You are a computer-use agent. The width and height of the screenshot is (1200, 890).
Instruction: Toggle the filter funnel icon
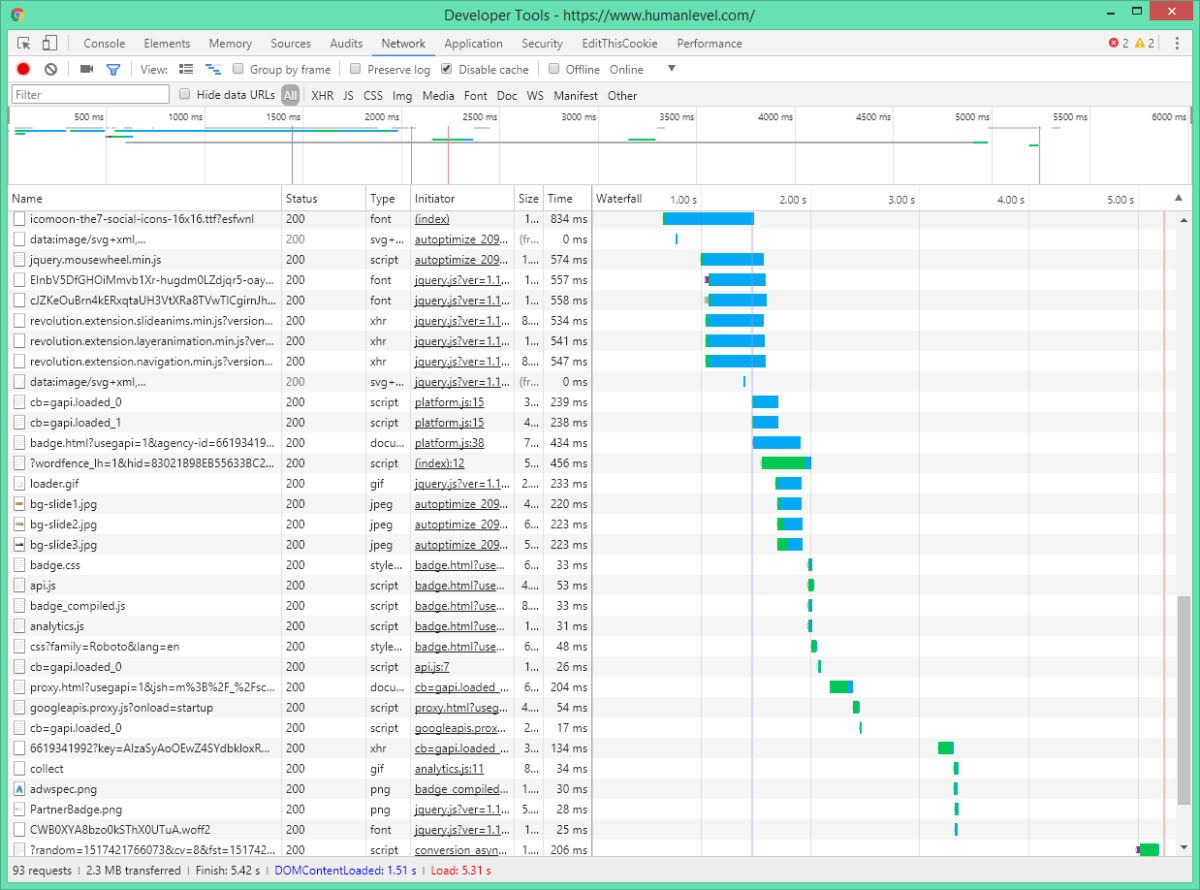pos(113,69)
